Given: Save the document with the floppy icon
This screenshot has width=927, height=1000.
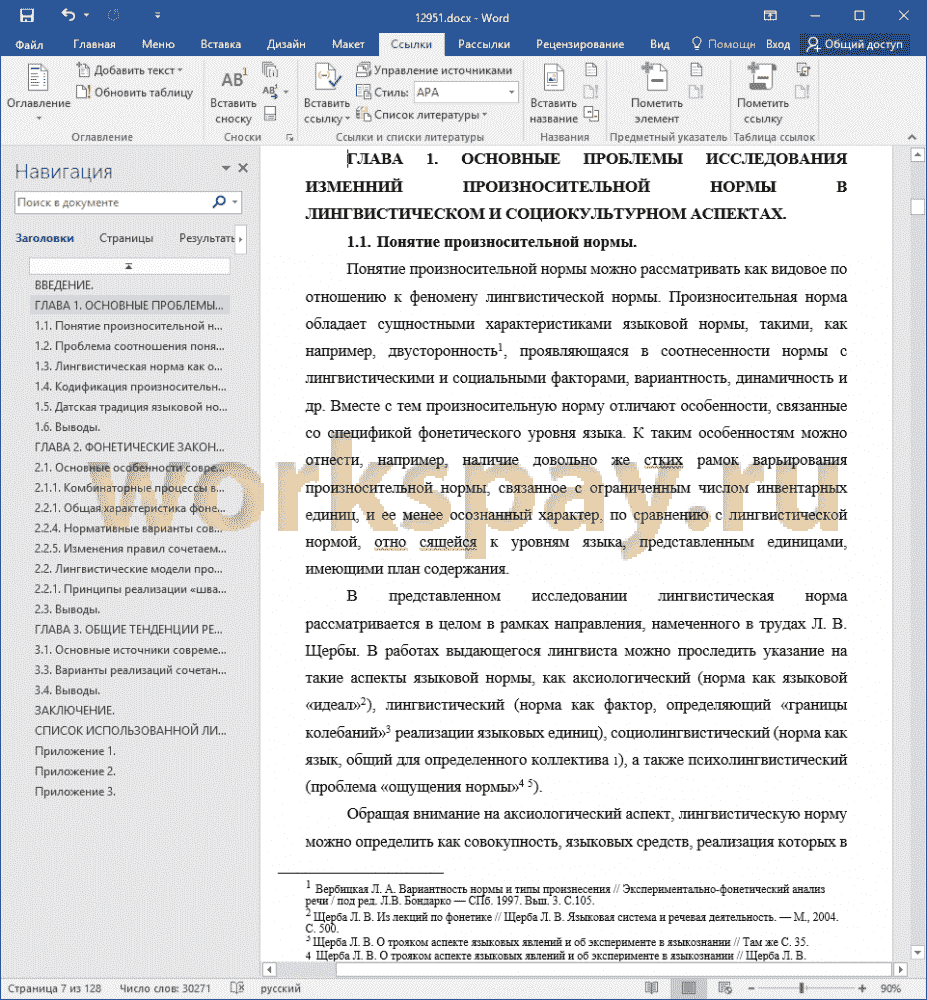Looking at the screenshot, I should click(x=27, y=16).
